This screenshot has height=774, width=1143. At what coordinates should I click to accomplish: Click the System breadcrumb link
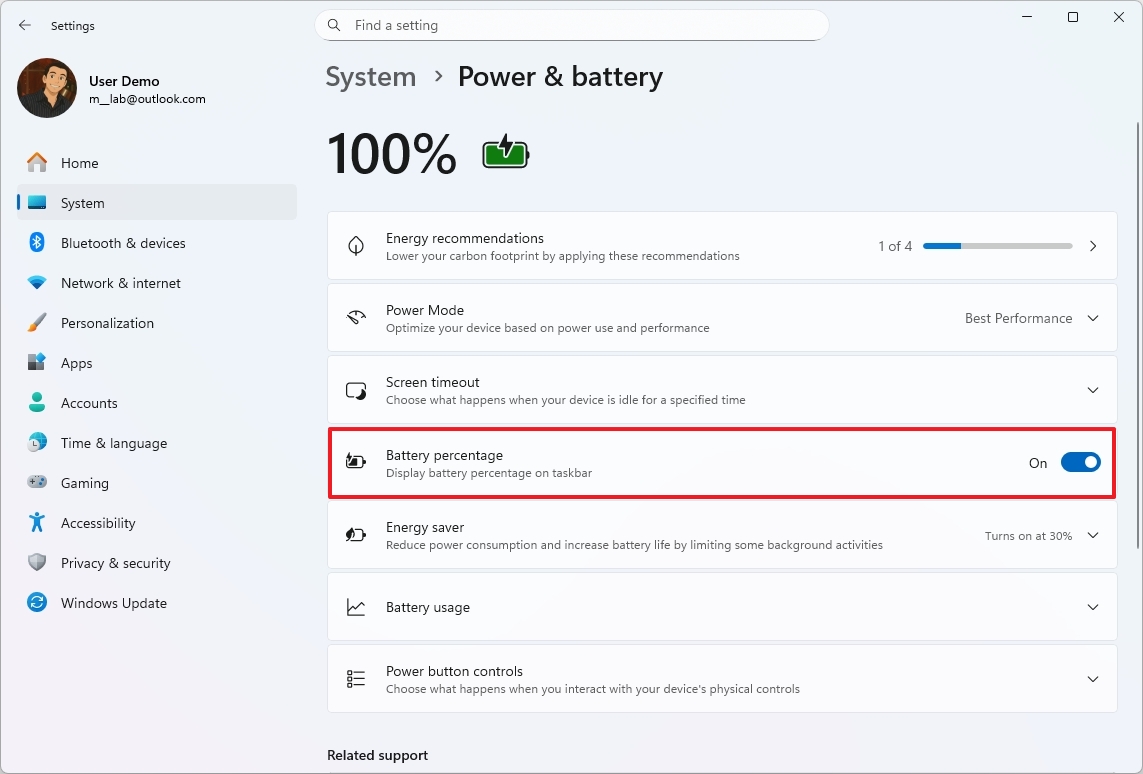click(370, 76)
